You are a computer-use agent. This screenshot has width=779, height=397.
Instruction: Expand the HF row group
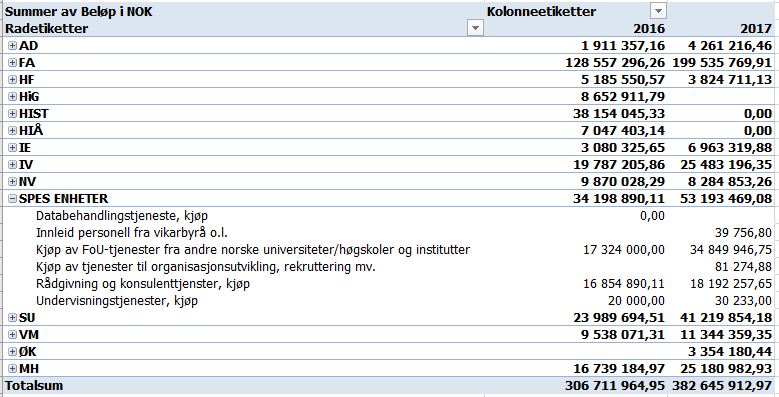coord(13,79)
